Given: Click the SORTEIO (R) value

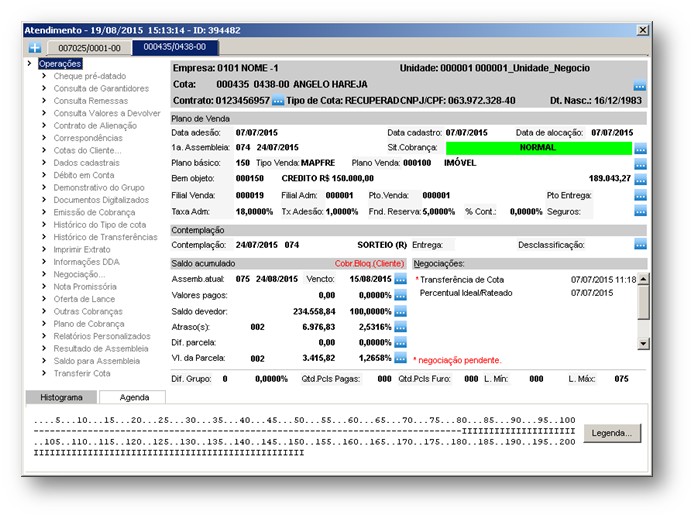Looking at the screenshot, I should (x=382, y=245).
